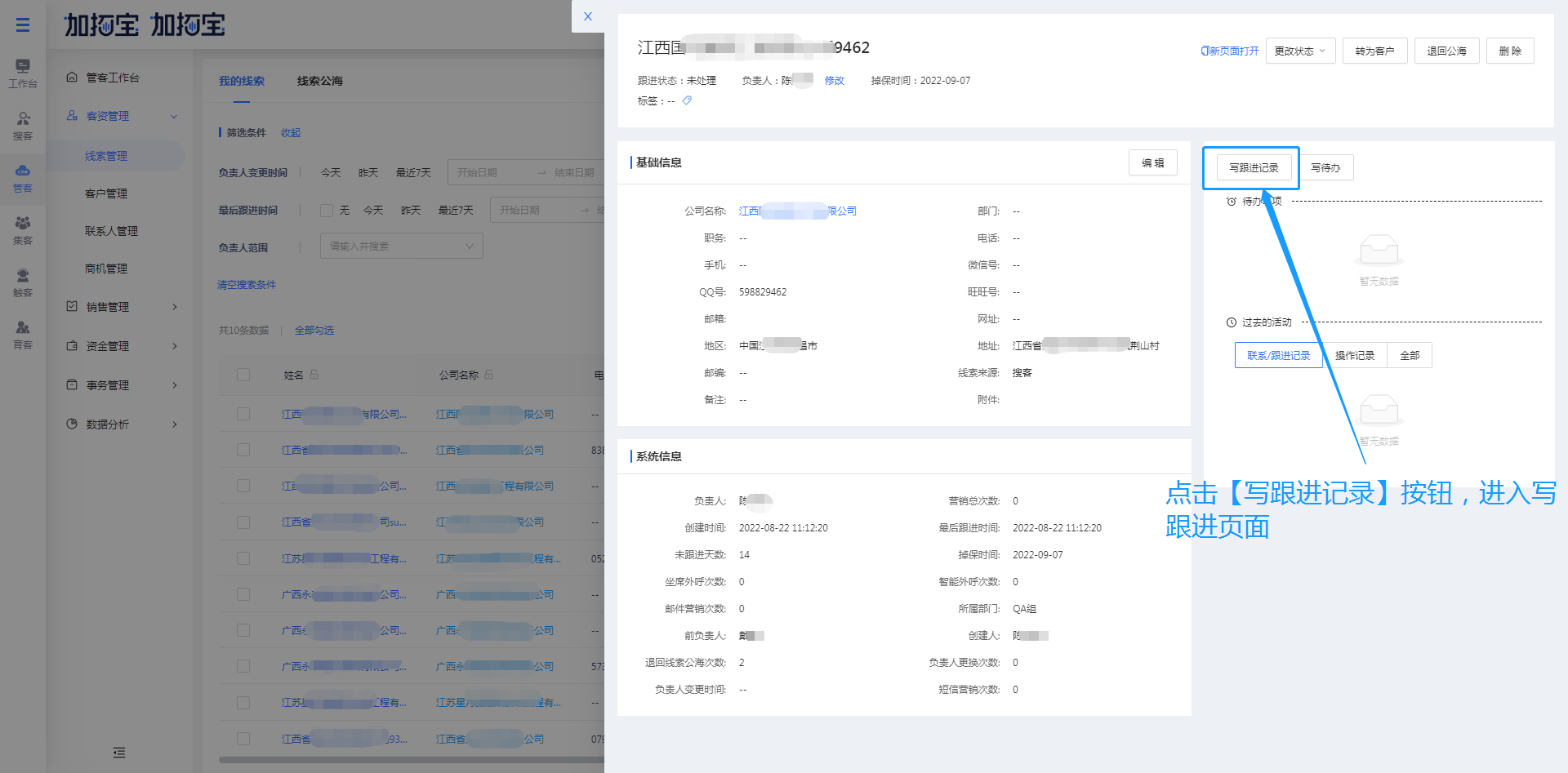Viewport: 1568px width, 773px height.
Task: Open the 集客 sidebar icon
Action: (x=23, y=230)
